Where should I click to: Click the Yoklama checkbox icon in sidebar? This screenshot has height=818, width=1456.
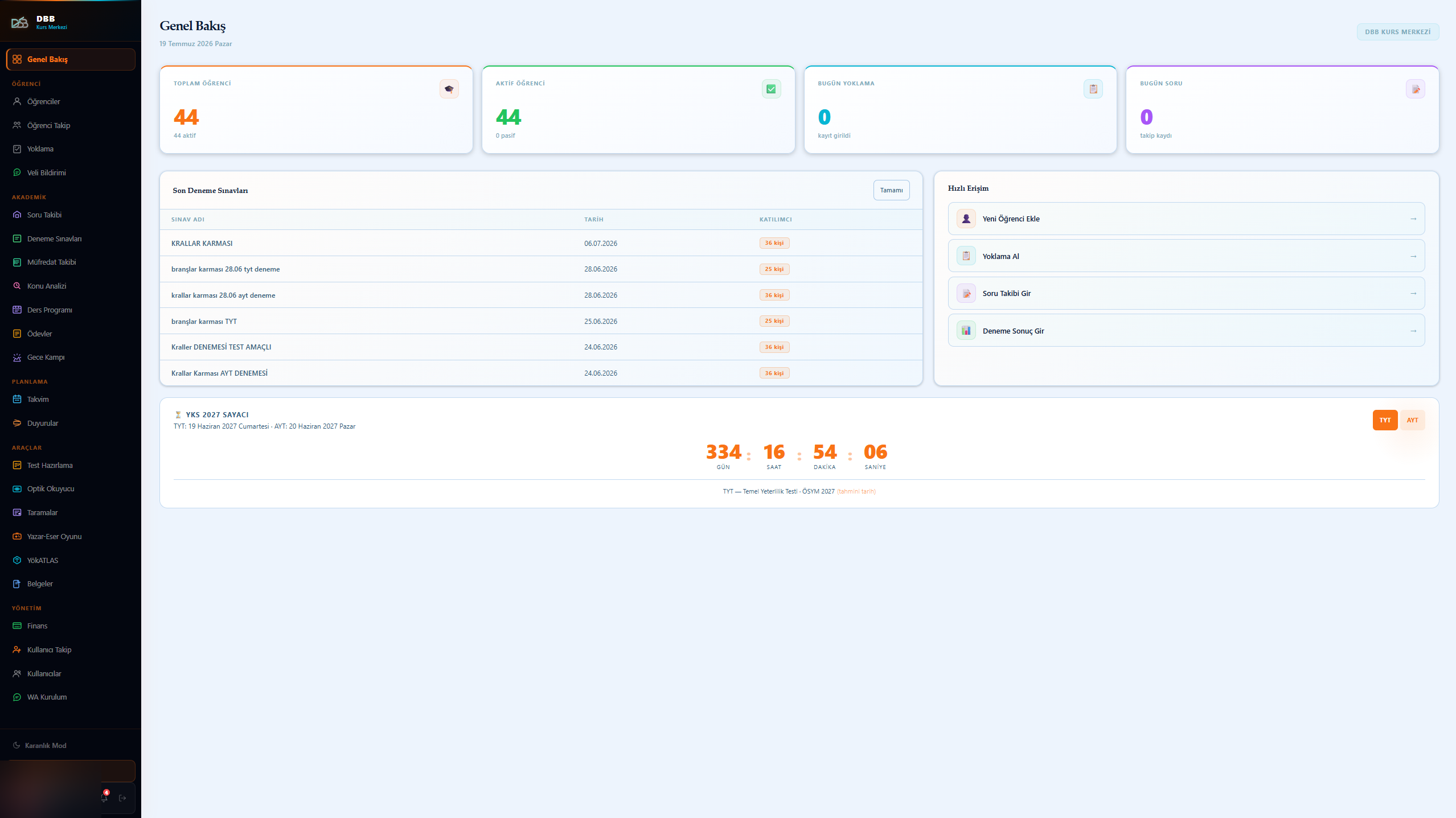click(17, 149)
